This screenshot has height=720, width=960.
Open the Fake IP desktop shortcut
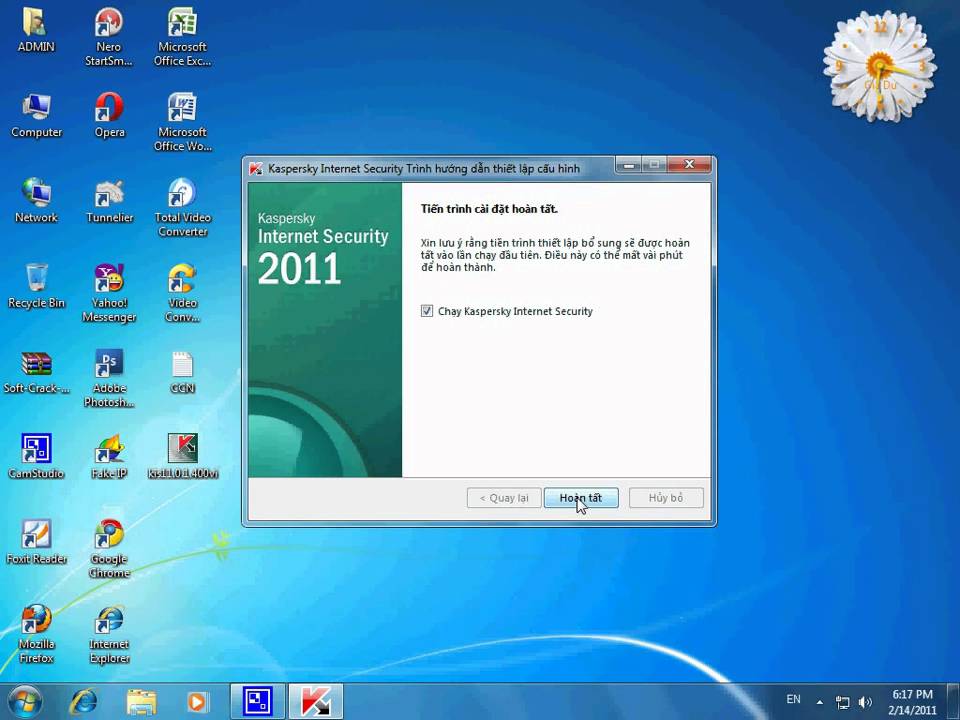[109, 456]
